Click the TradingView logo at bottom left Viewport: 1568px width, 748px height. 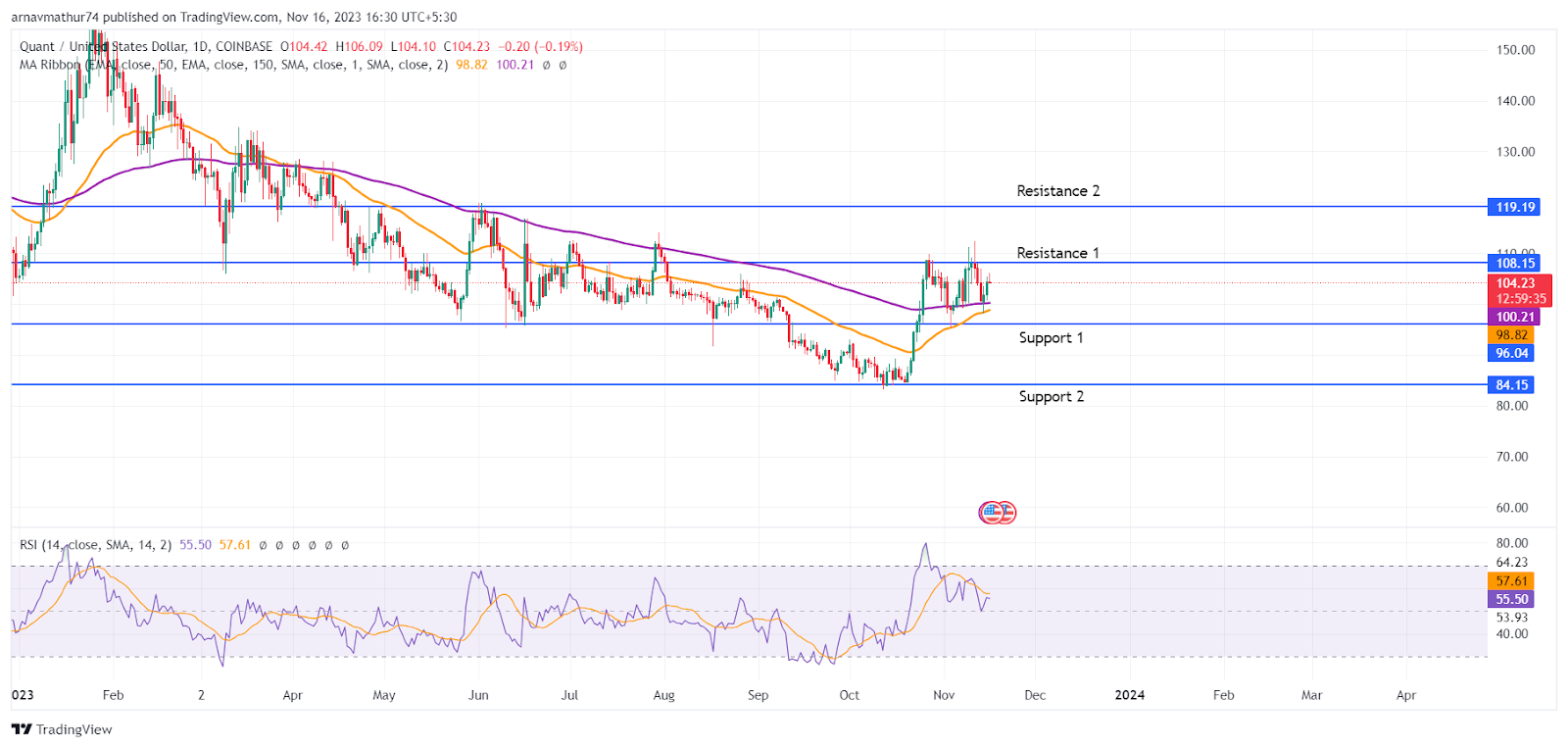coord(62,729)
